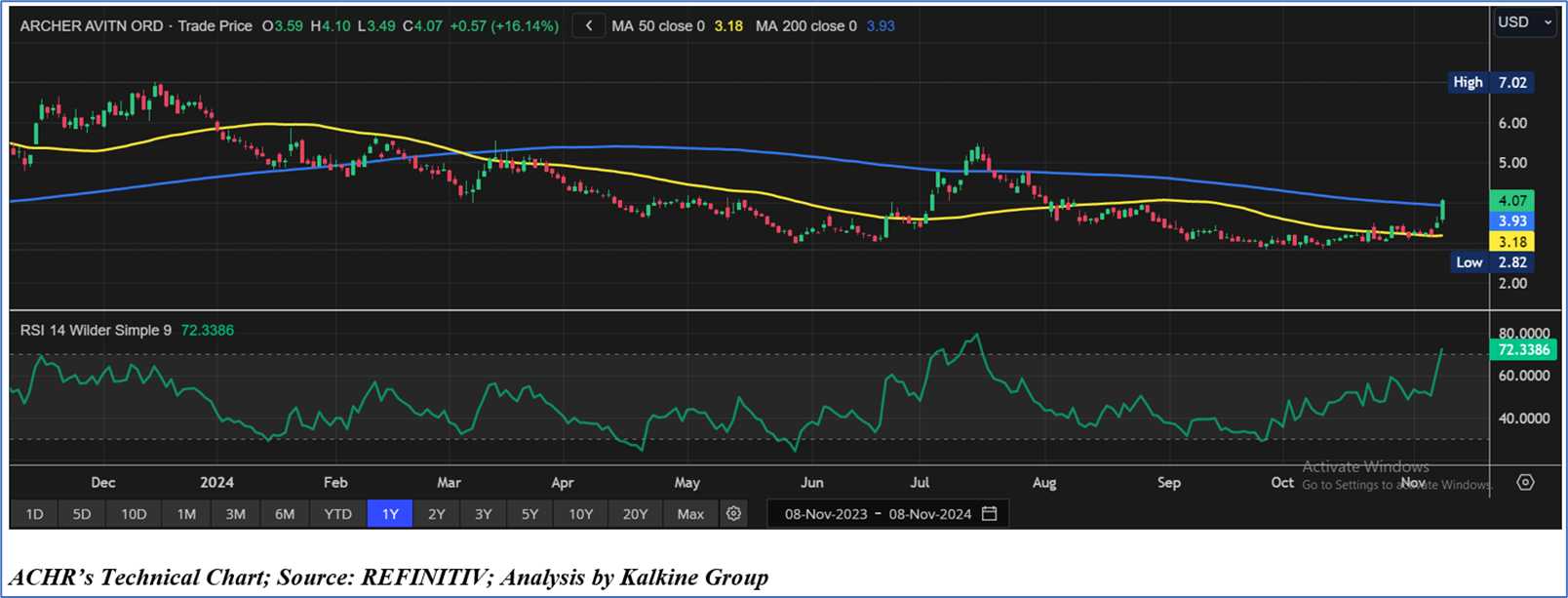This screenshot has height=598, width=1568.
Task: Select the 2Y time range
Action: (x=437, y=514)
